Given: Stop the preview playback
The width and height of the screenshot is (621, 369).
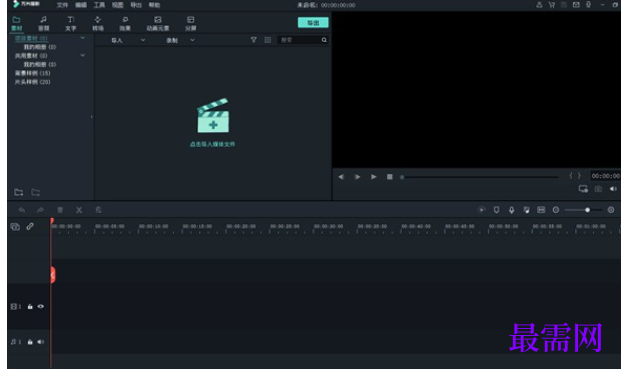Looking at the screenshot, I should [x=390, y=177].
